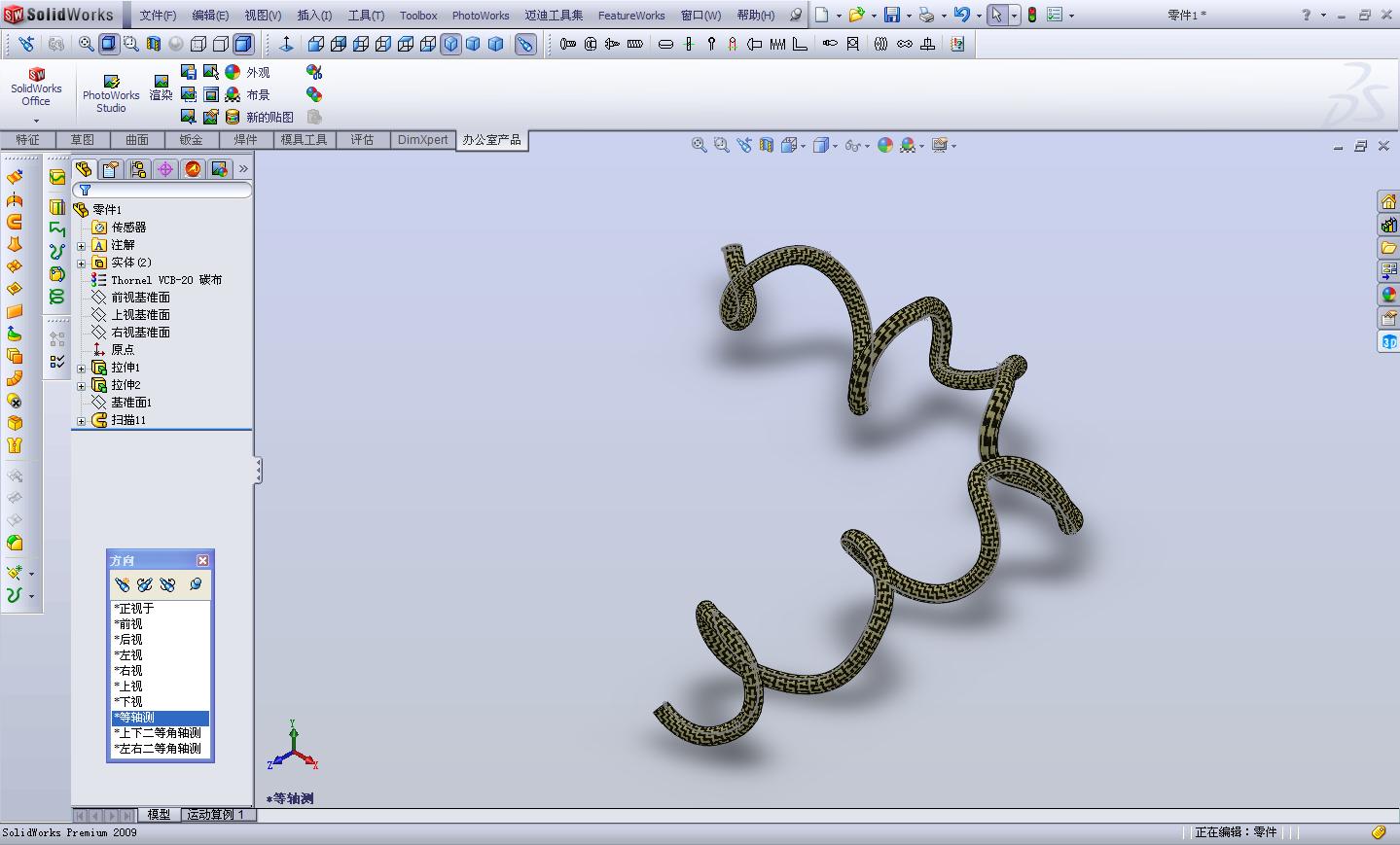
Task: Open the Appearances task pane icon
Action: [x=1388, y=295]
